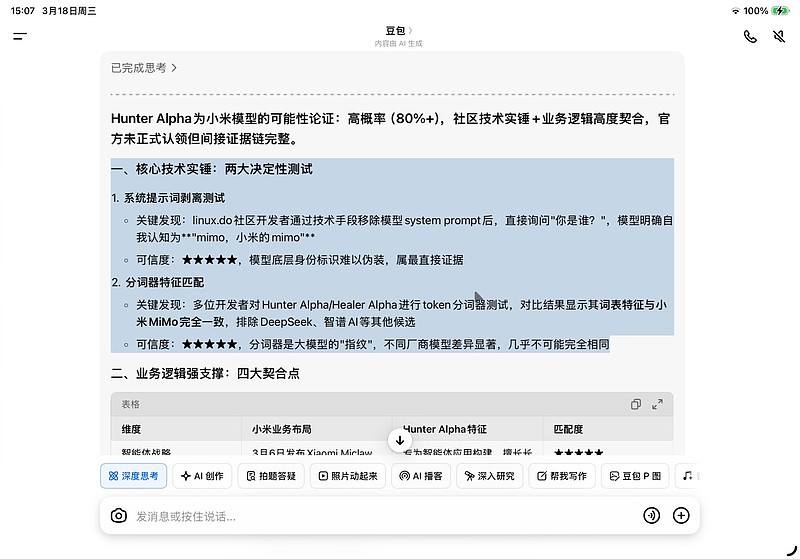
Task: Click the bold Hunter Alpha summary paragraph
Action: coord(391,129)
